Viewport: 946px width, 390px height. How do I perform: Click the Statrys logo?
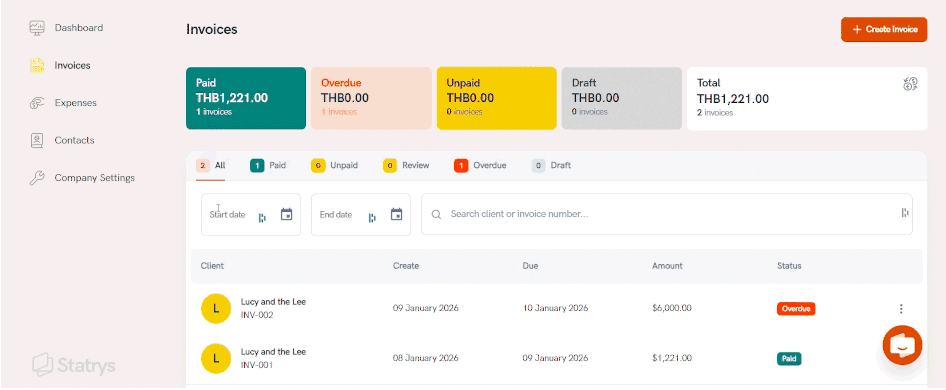[74, 365]
